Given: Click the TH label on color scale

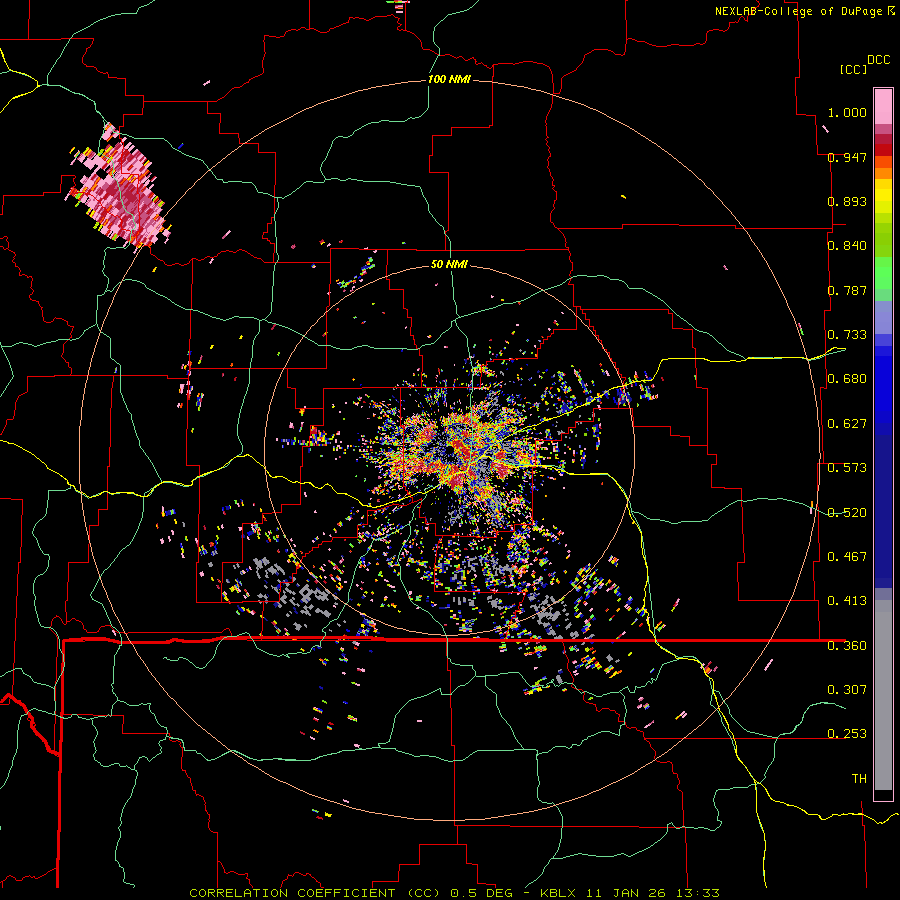Looking at the screenshot, I should [859, 778].
